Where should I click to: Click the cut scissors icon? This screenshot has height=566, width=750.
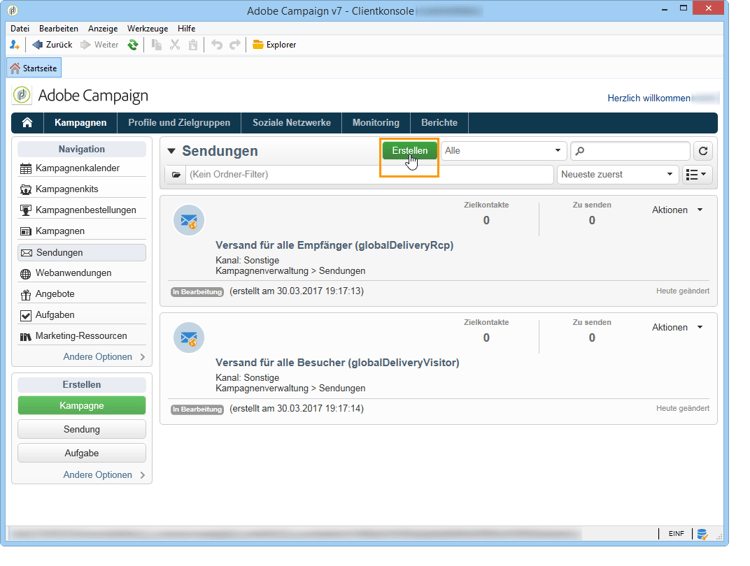tap(175, 44)
